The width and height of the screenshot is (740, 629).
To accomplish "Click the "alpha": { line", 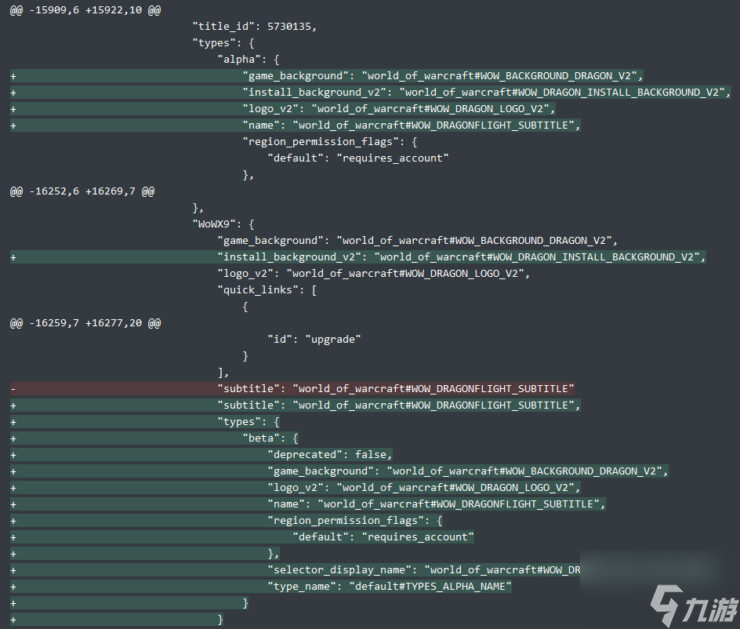I will click(x=248, y=59).
